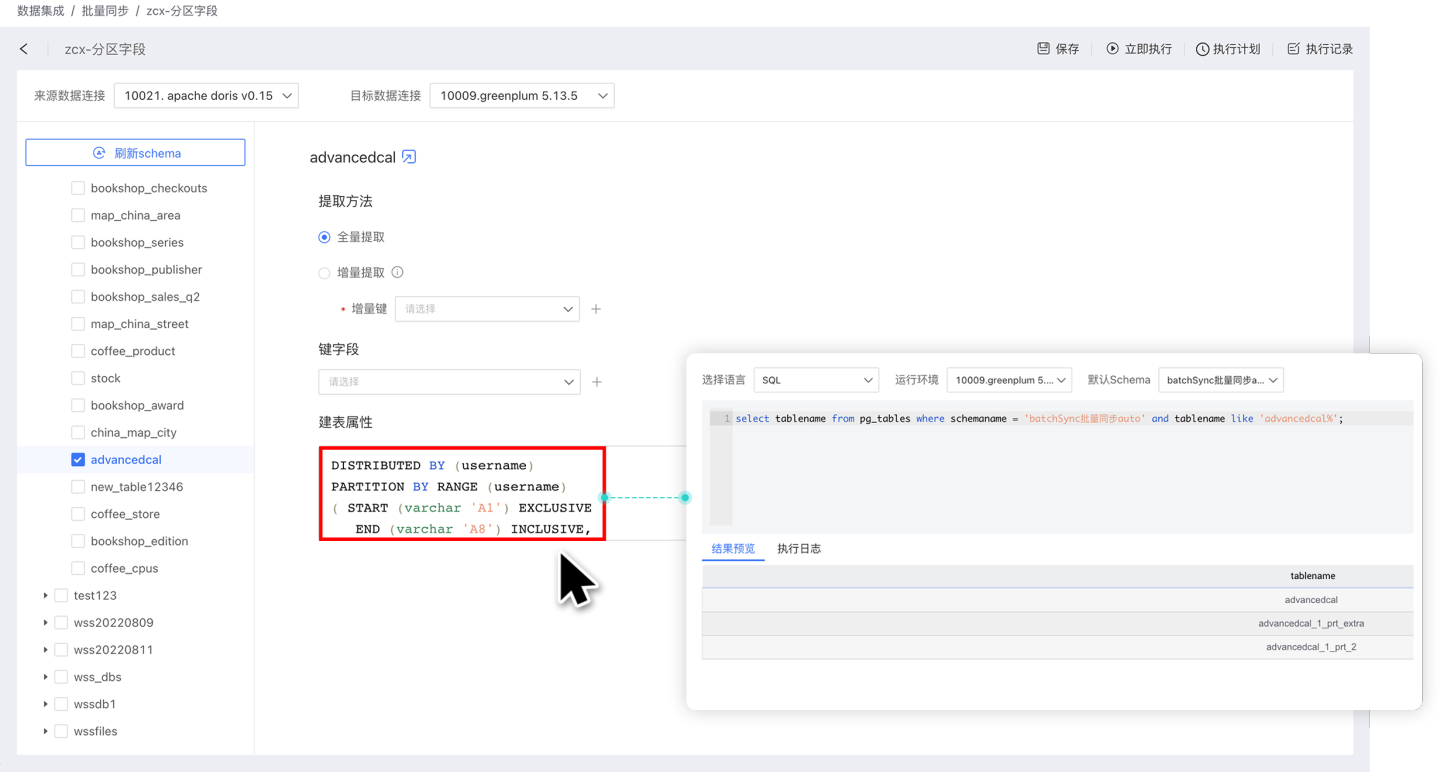The height and width of the screenshot is (772, 1440).
Task: Click the 执行计划 button
Action: click(1228, 49)
